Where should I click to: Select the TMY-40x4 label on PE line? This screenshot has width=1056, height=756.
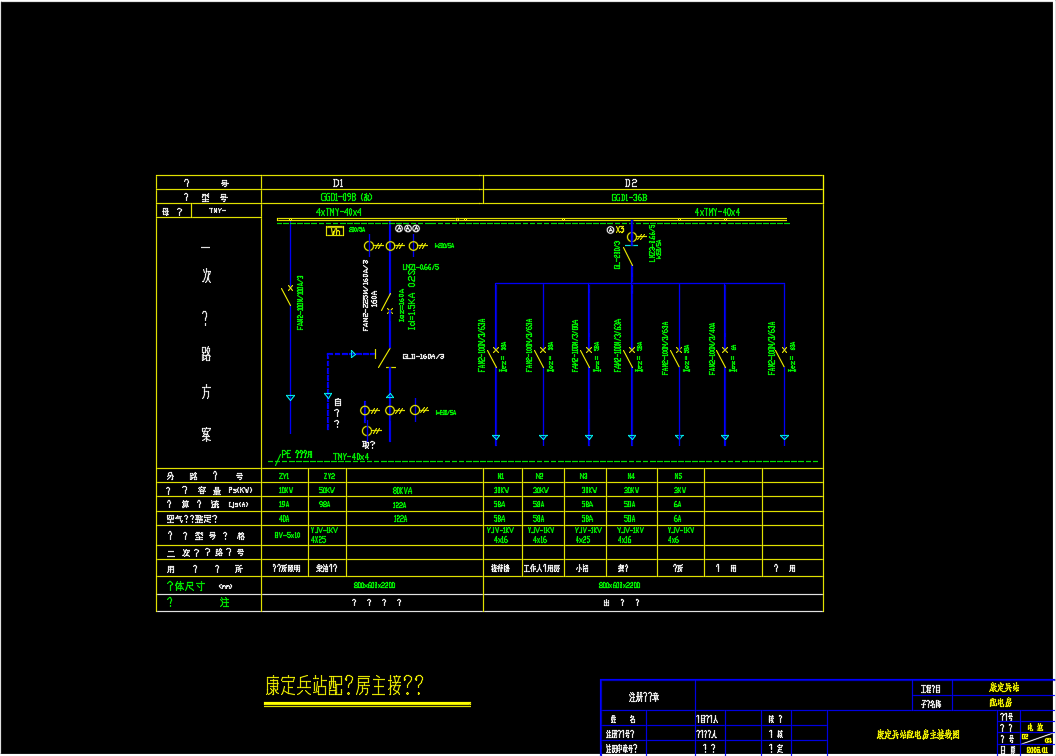click(x=351, y=456)
